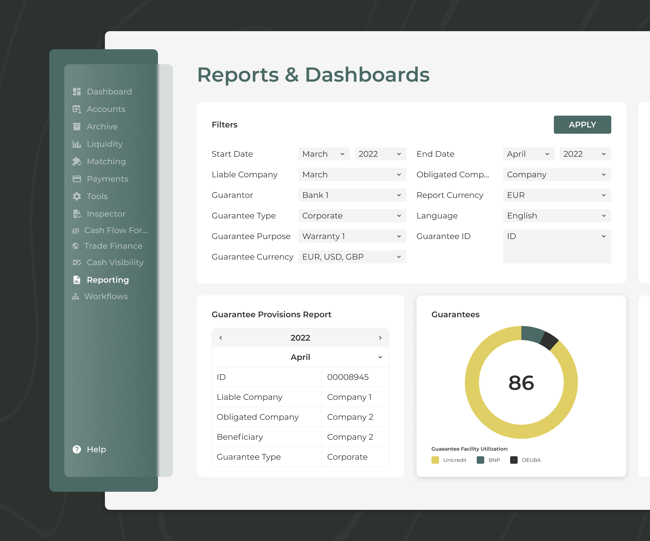Open Start Date month dropdown showing March
This screenshot has height=541, width=650.
[324, 154]
